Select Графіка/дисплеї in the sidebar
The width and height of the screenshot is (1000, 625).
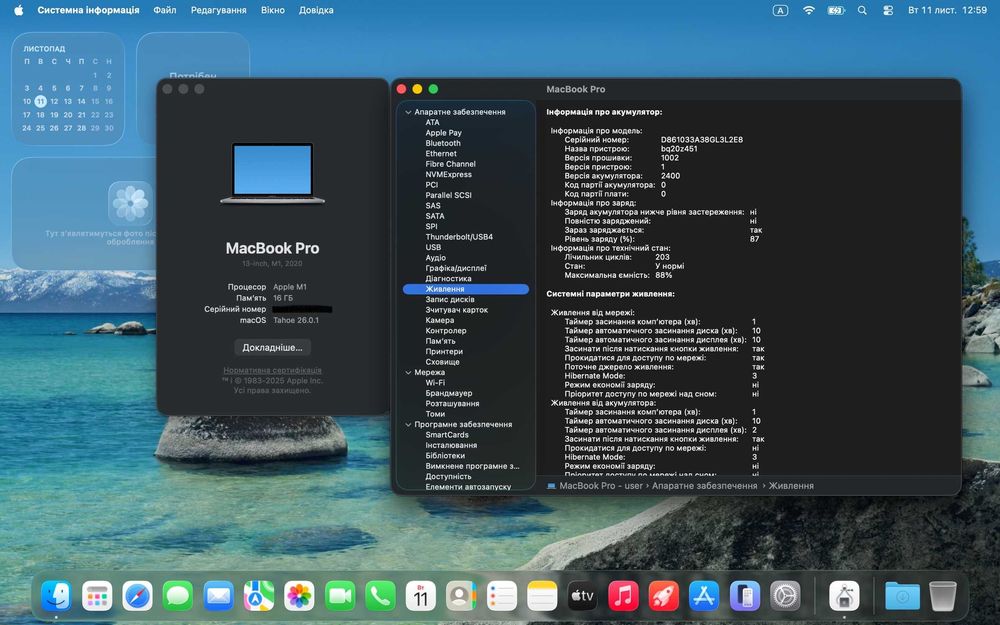(455, 268)
